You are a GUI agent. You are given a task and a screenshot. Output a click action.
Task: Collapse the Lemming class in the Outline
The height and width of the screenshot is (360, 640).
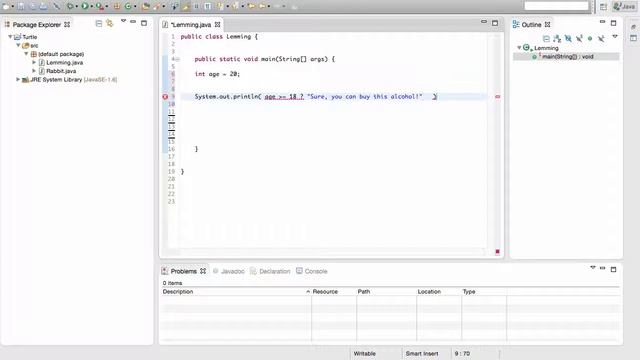pos(519,48)
